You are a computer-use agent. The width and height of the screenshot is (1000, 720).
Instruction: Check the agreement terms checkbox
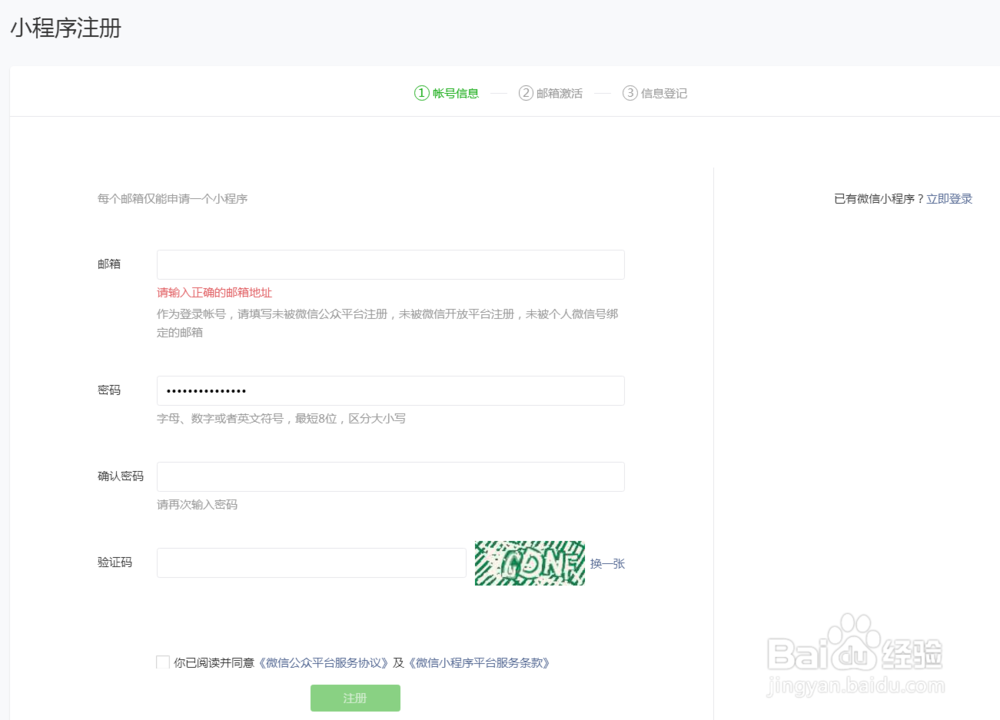click(x=161, y=661)
